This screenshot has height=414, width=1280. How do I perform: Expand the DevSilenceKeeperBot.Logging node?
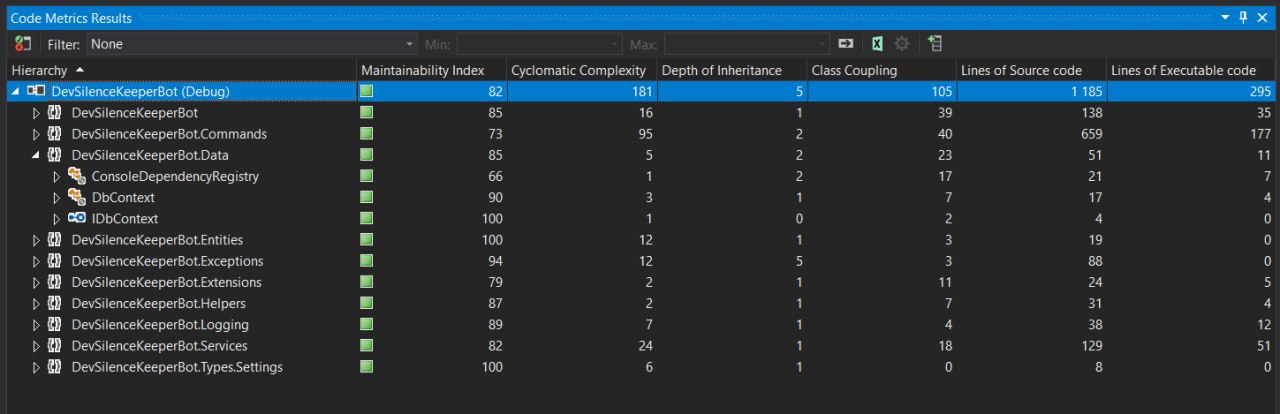pyautogui.click(x=36, y=325)
